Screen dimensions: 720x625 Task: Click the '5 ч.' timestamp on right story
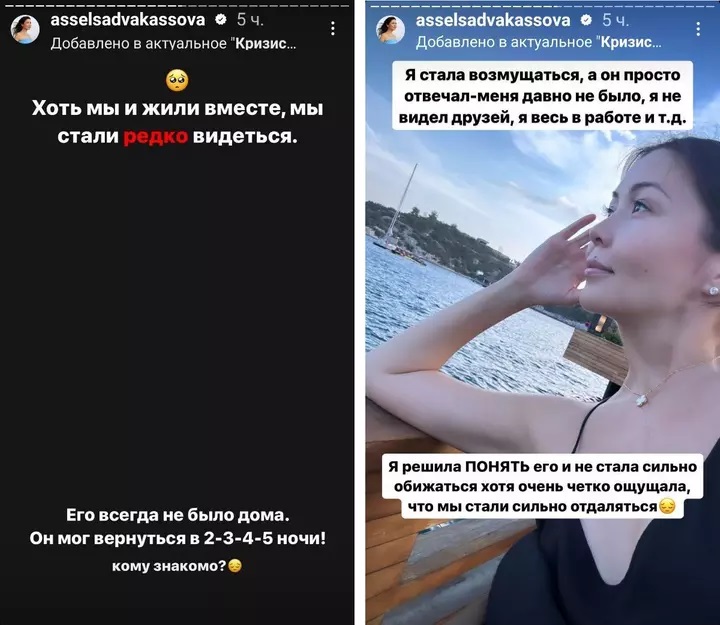(x=615, y=20)
